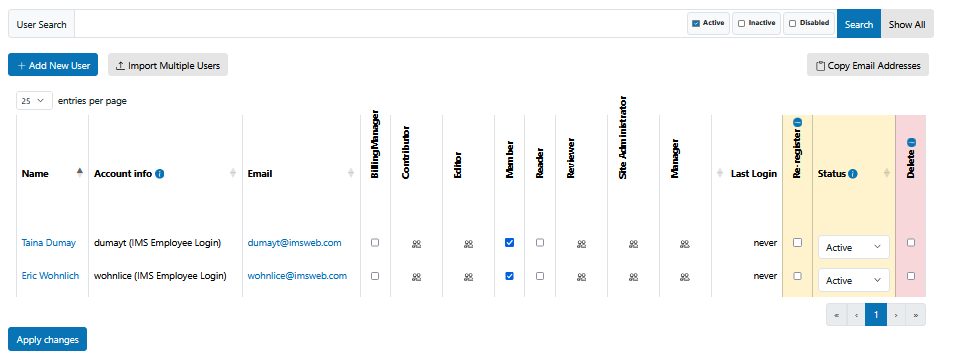Go to previous page of results

(x=856, y=315)
